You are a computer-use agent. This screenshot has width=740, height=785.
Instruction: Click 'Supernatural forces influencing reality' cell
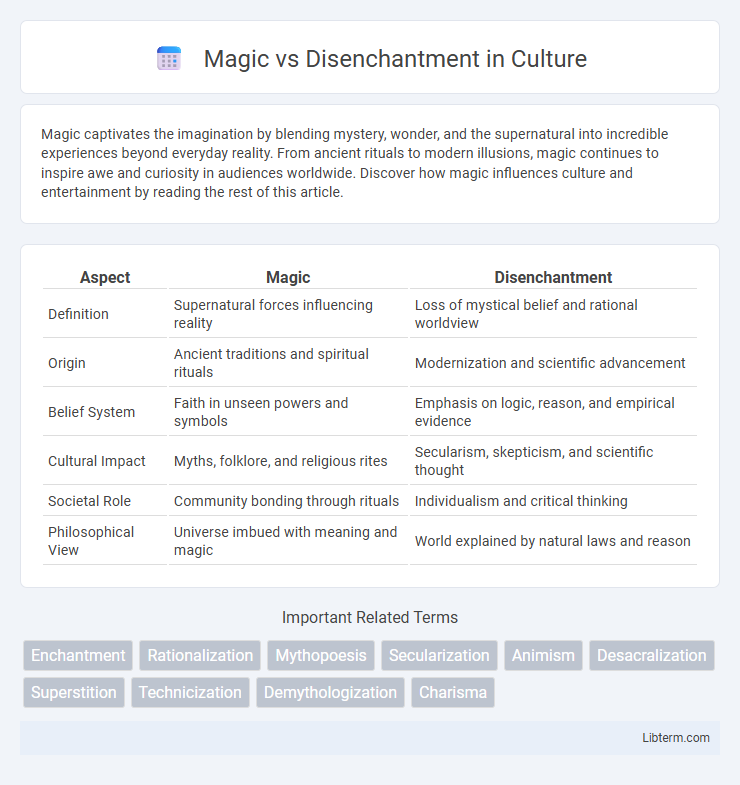(288, 314)
